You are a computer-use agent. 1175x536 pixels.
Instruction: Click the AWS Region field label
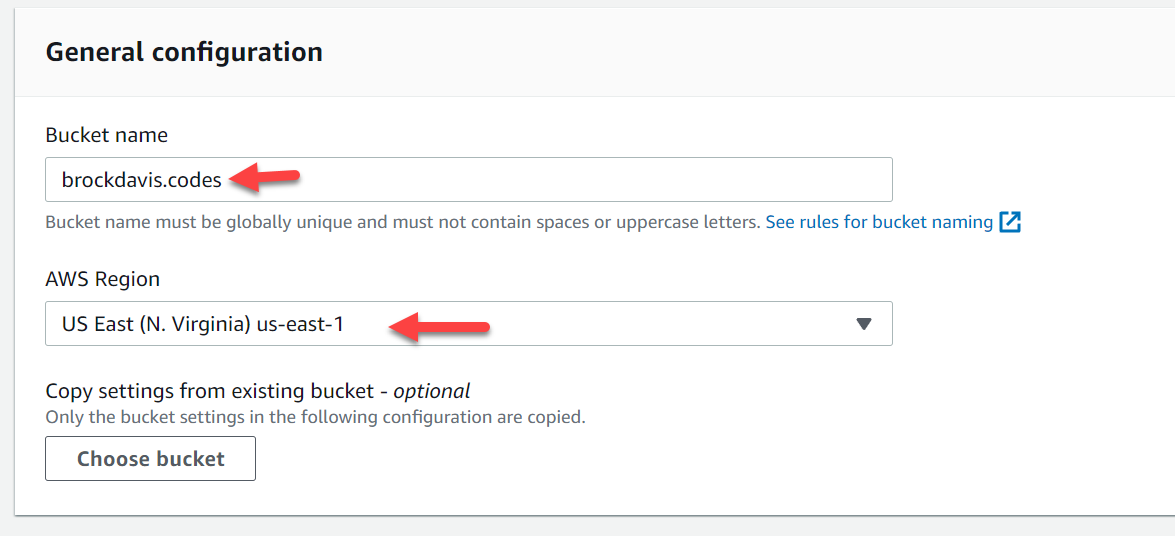(x=103, y=280)
